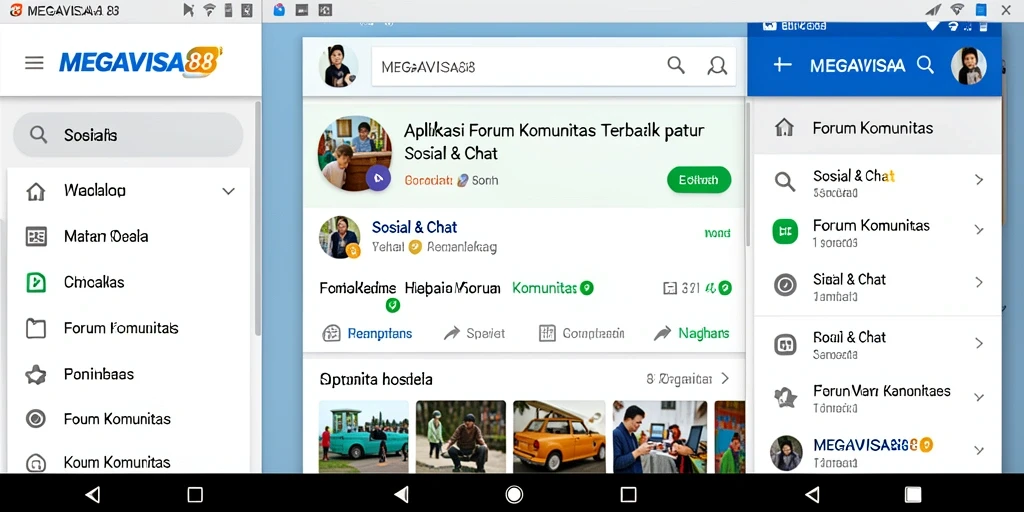Open the teal vintage car thumbnail
This screenshot has width=1024, height=512.
364,436
